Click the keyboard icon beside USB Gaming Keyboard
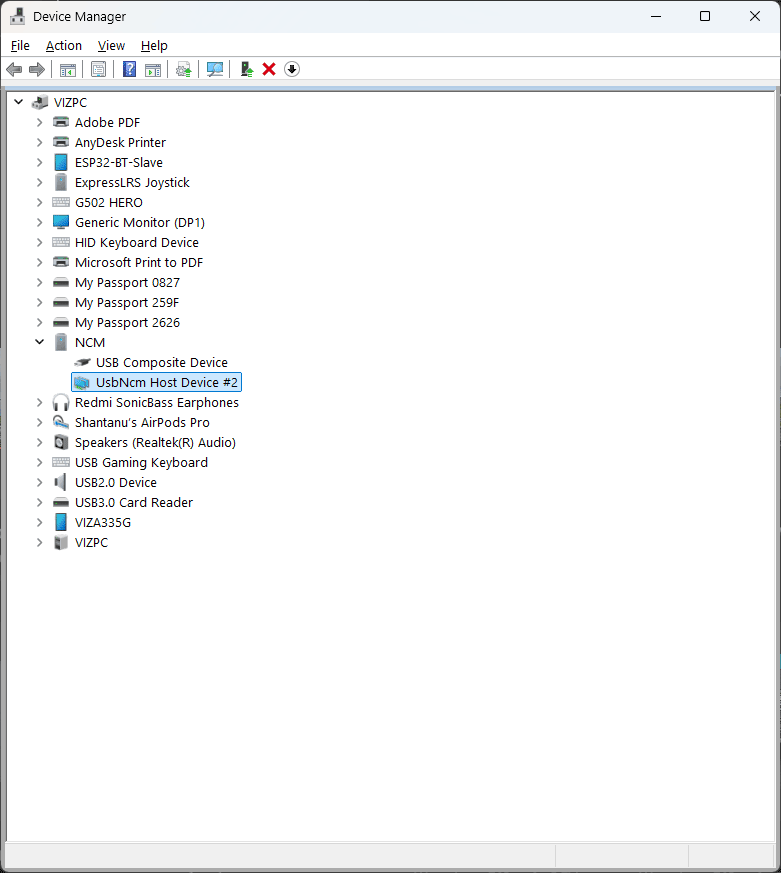The height and width of the screenshot is (873, 781). tap(61, 462)
